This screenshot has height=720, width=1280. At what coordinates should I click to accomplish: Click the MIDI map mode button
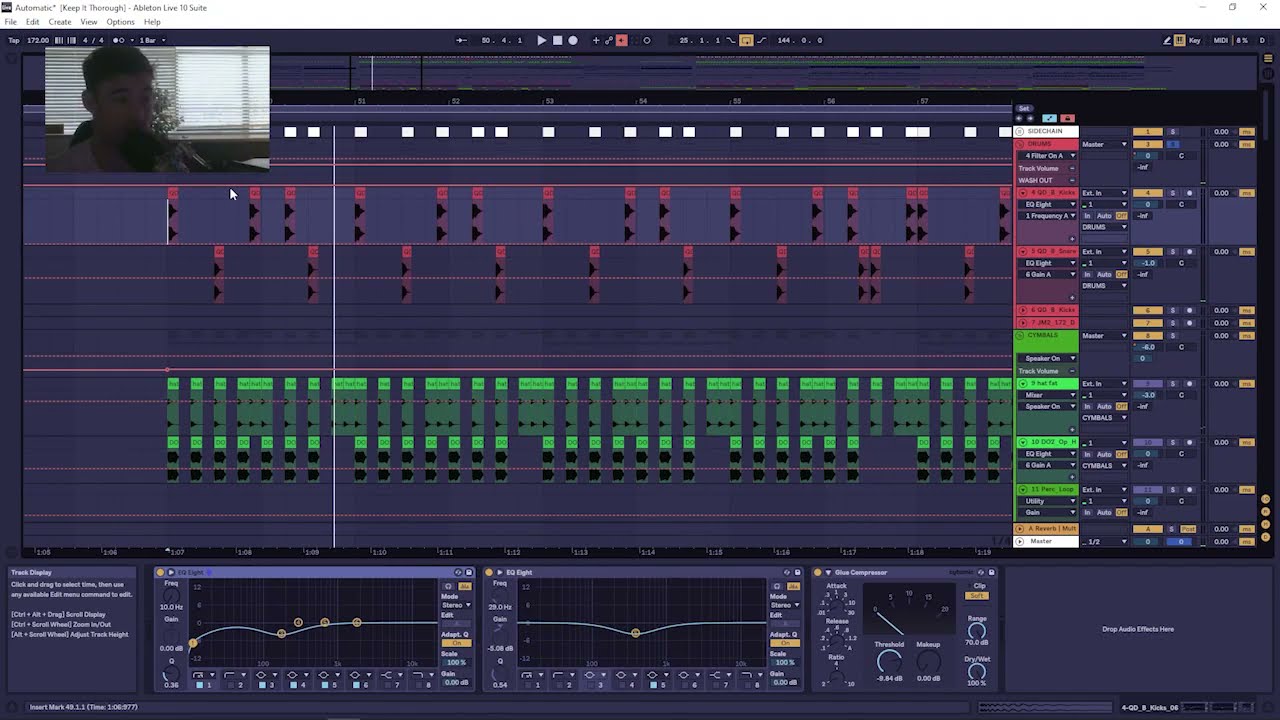(1220, 40)
